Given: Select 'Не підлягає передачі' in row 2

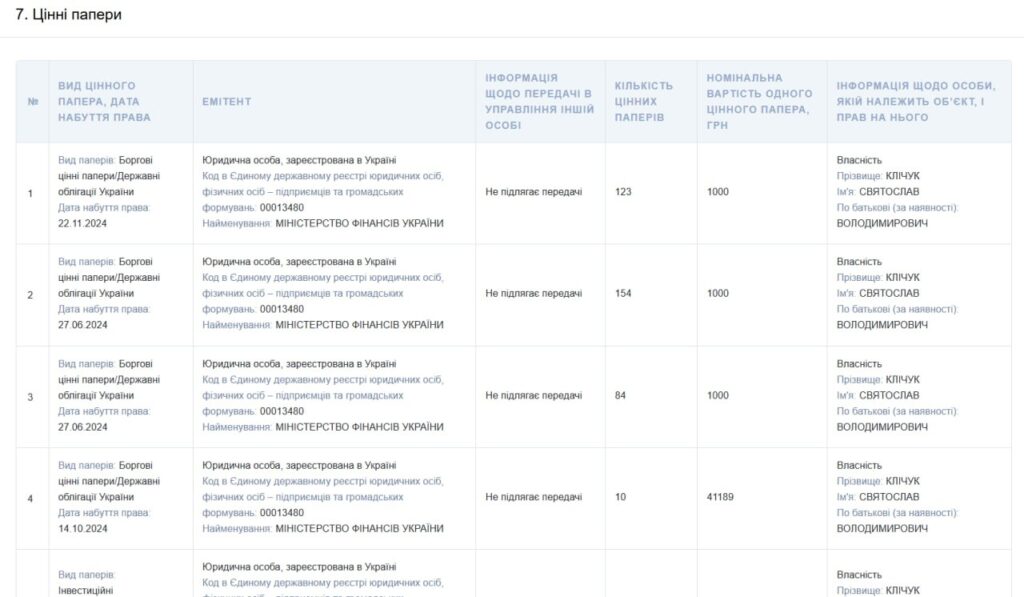Looking at the screenshot, I should (x=534, y=293).
